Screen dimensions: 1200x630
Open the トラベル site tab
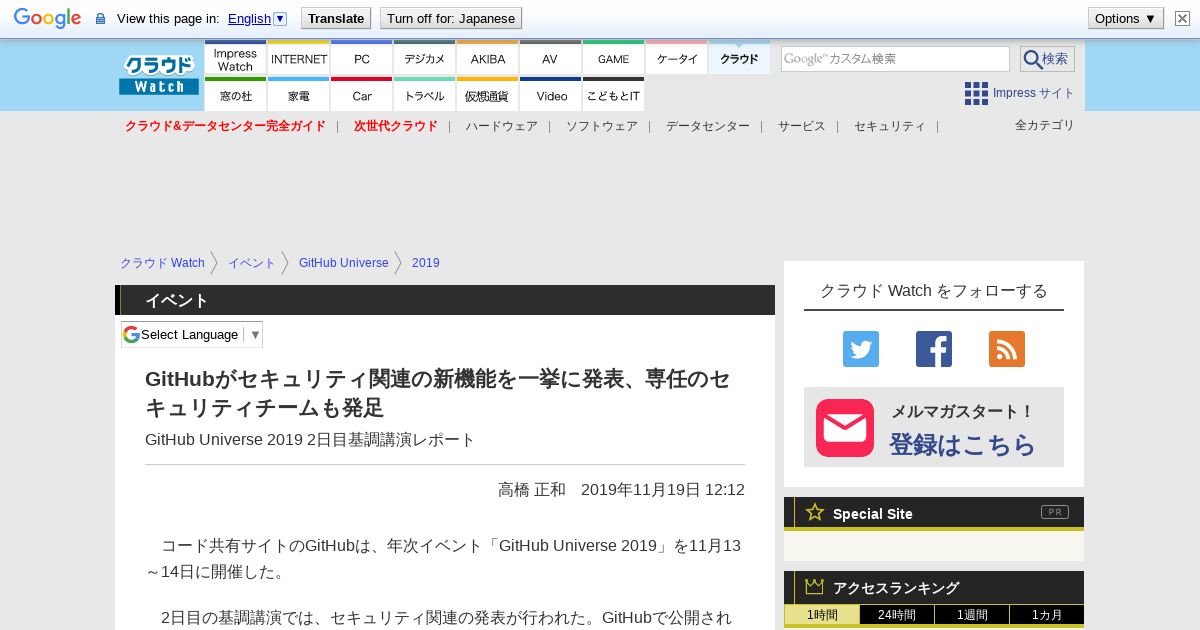(425, 95)
